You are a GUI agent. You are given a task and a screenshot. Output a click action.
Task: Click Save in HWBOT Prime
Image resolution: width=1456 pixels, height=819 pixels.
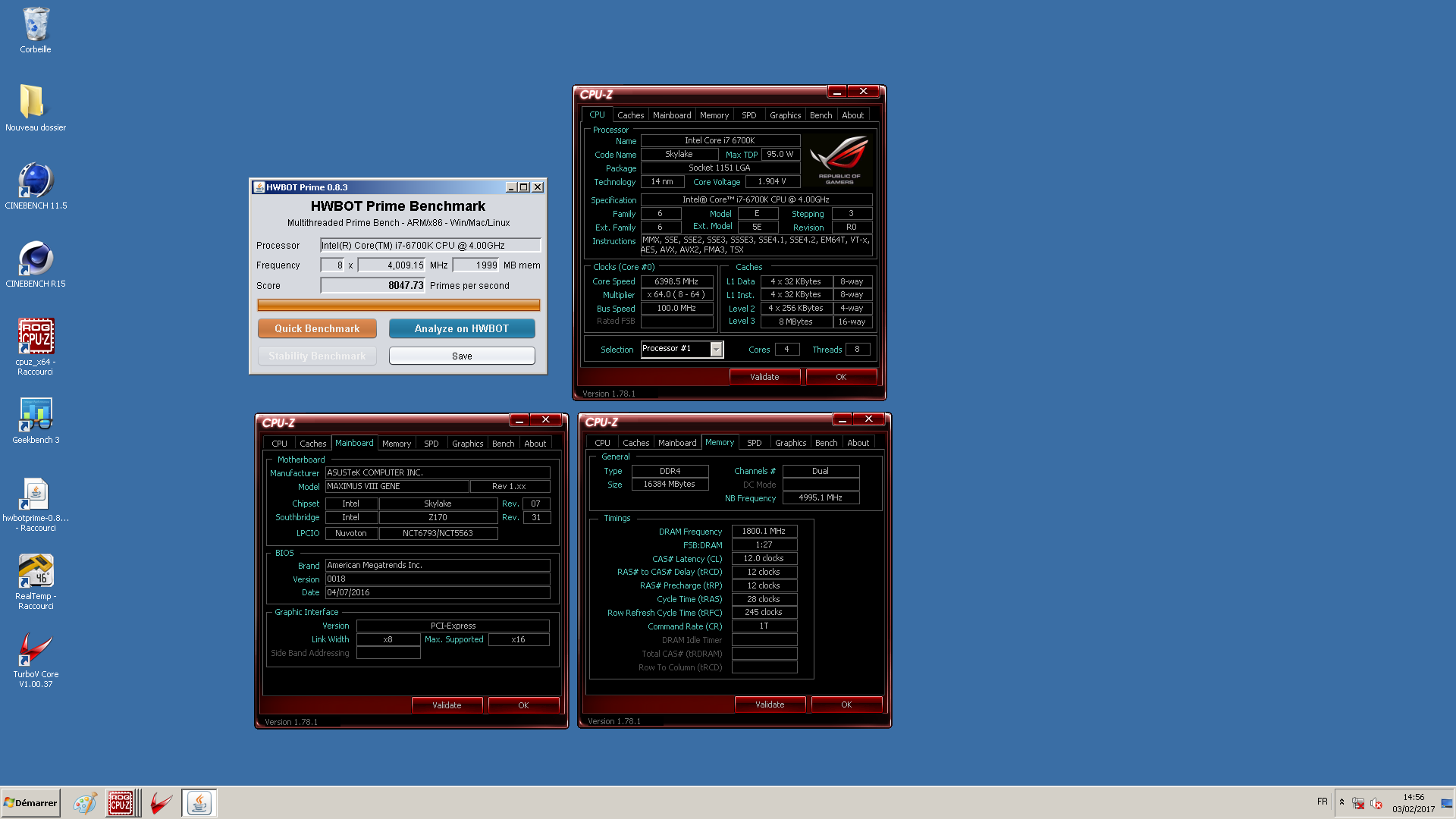[462, 356]
